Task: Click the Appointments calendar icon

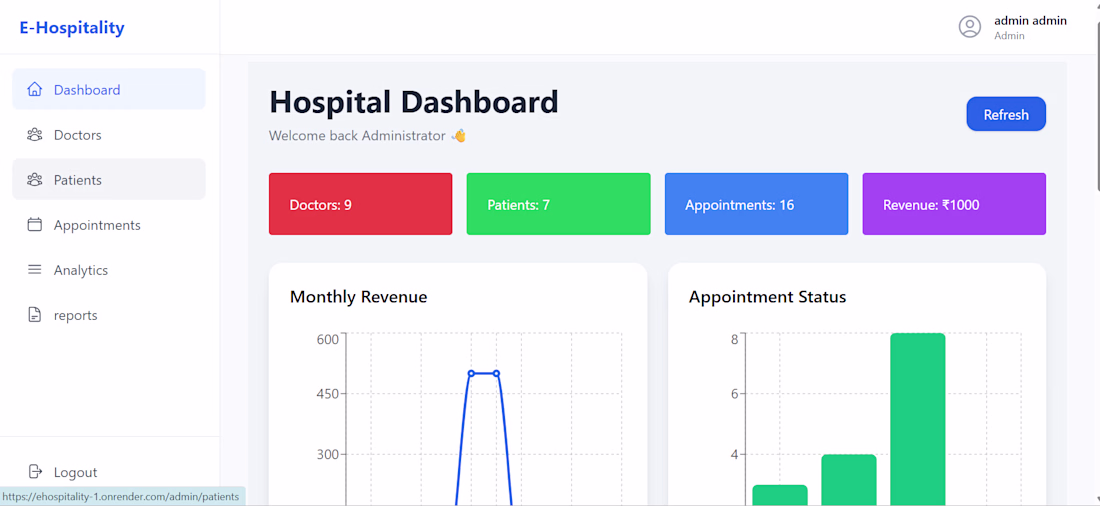Action: [34, 225]
